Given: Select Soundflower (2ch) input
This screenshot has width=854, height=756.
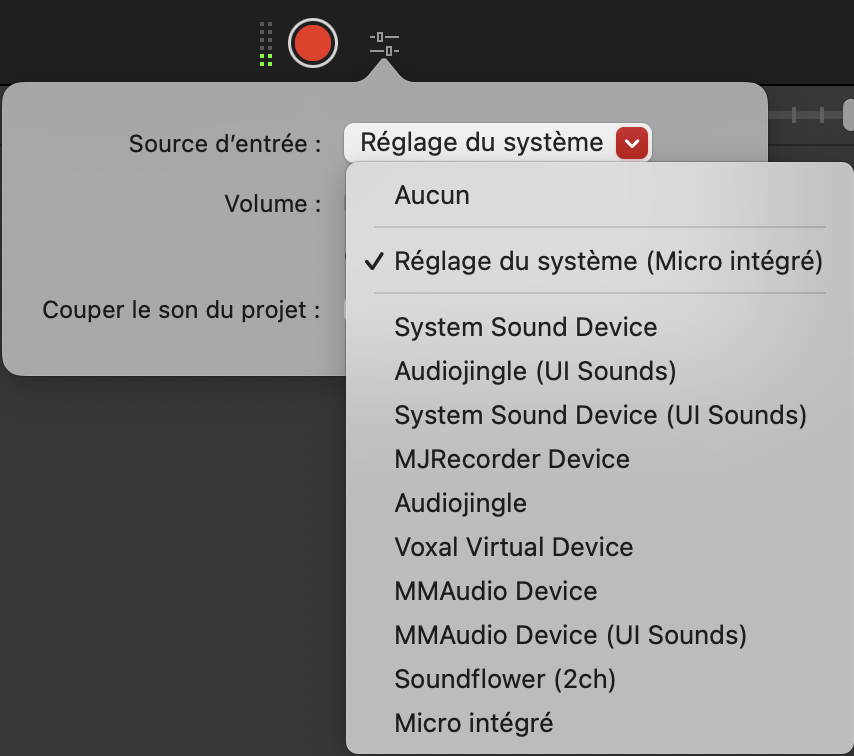Looking at the screenshot, I should [x=505, y=679].
